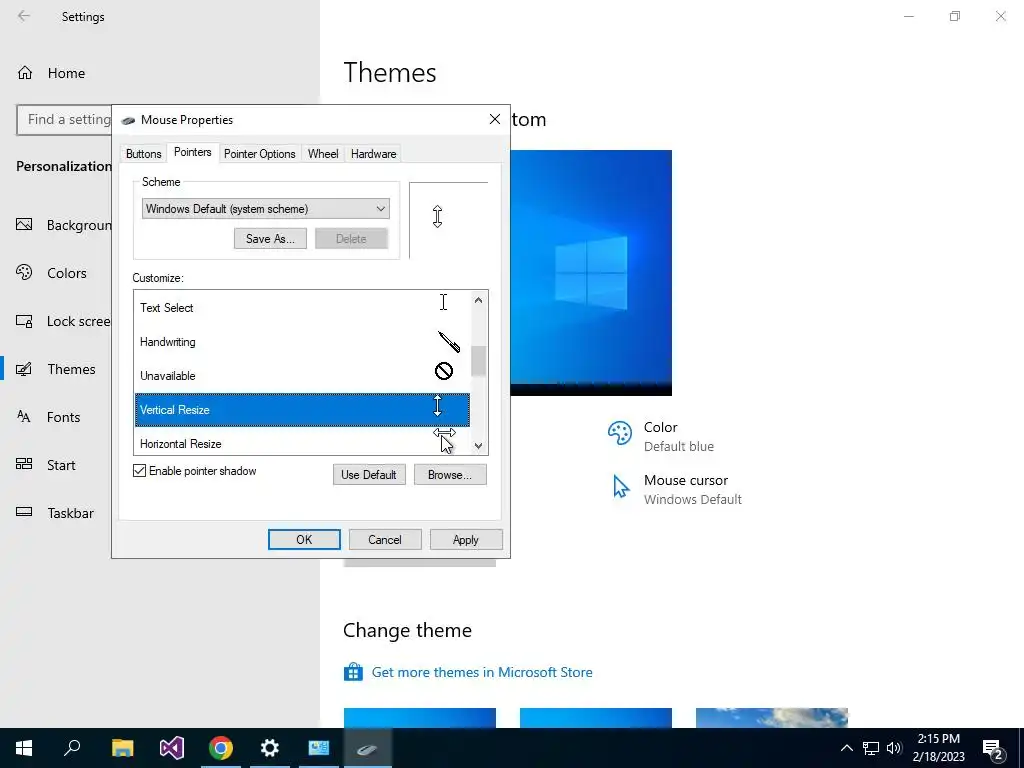Select the Horizontal Resize row

pyautogui.click(x=302, y=443)
